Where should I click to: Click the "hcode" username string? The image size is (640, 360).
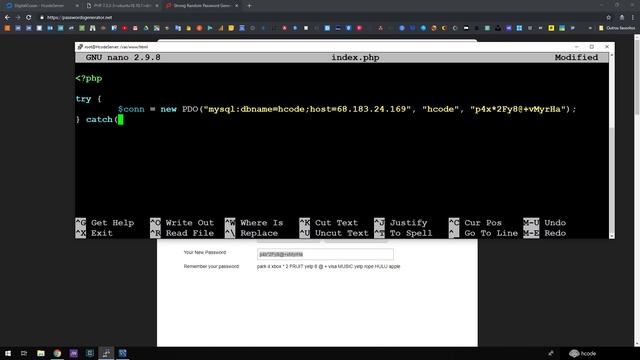440,109
